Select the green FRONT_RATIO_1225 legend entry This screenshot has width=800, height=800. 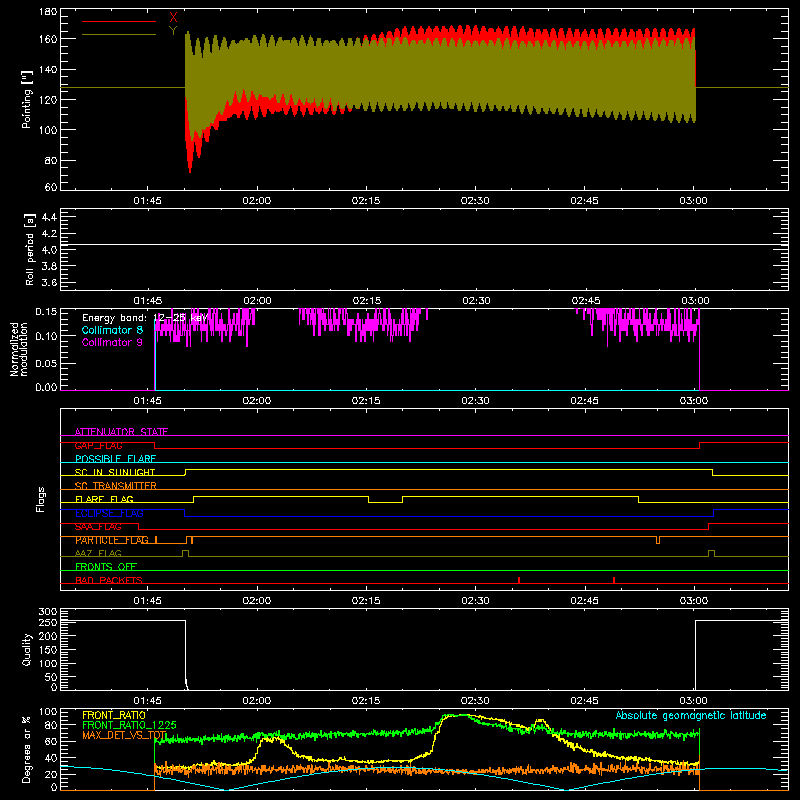point(129,725)
